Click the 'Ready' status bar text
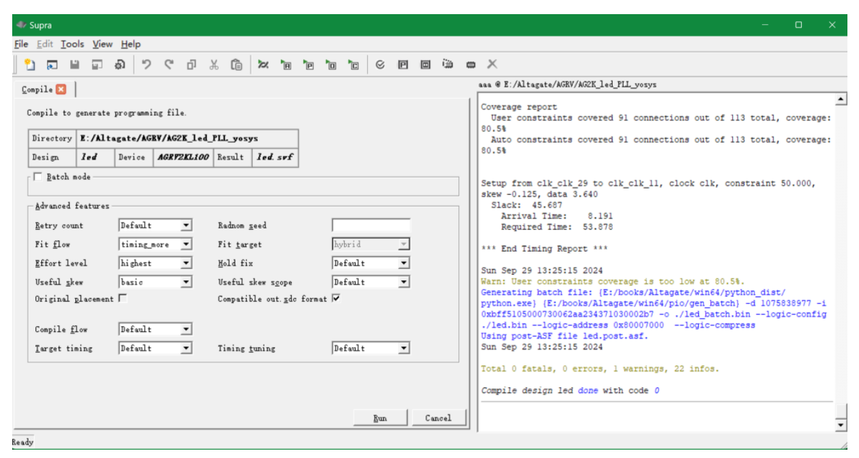The height and width of the screenshot is (458, 859). [x=23, y=442]
